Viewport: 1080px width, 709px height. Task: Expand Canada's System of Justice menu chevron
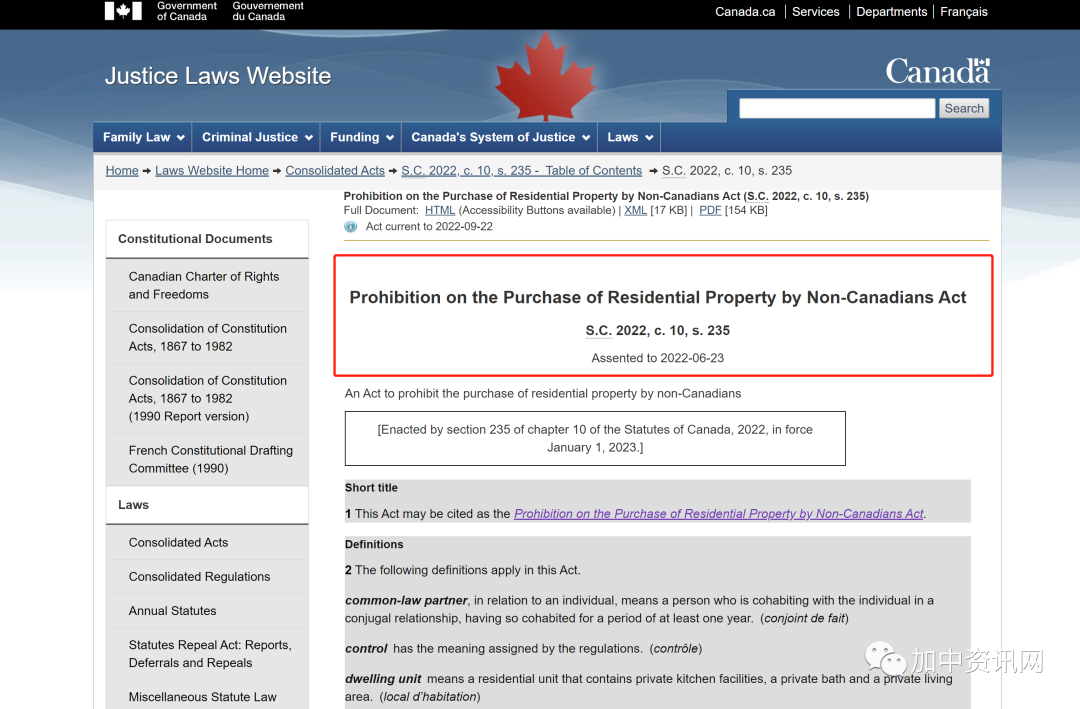pos(586,138)
